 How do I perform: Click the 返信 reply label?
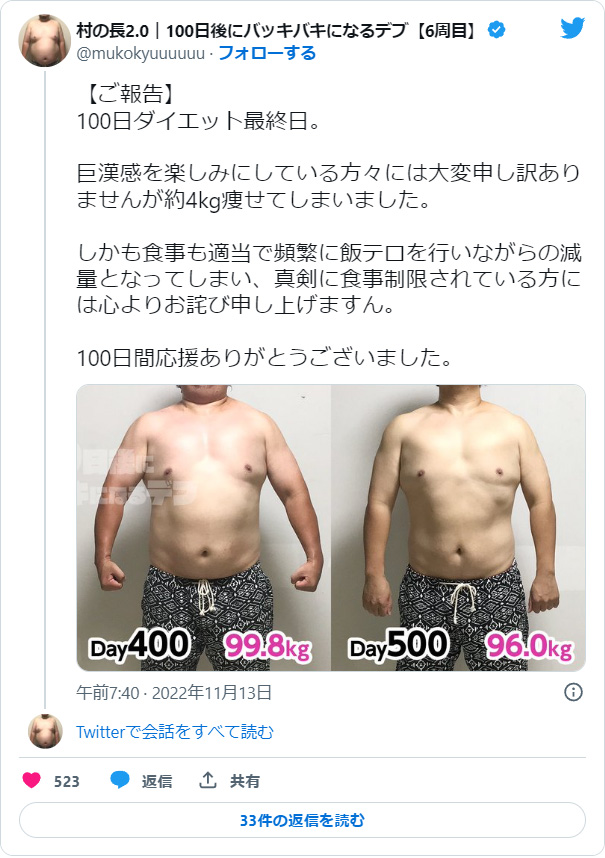[x=157, y=781]
